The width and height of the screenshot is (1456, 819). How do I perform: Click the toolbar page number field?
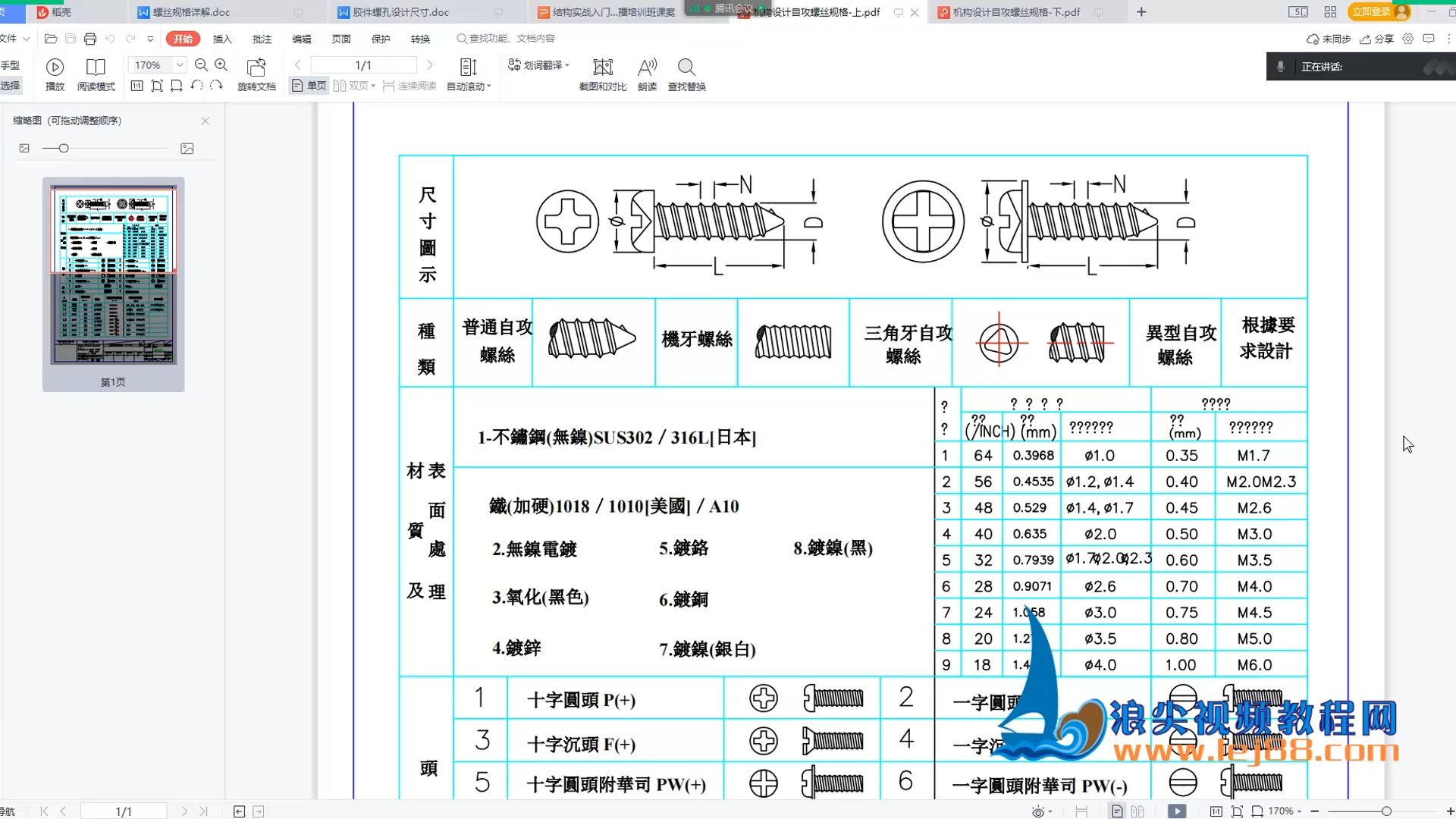pos(363,65)
